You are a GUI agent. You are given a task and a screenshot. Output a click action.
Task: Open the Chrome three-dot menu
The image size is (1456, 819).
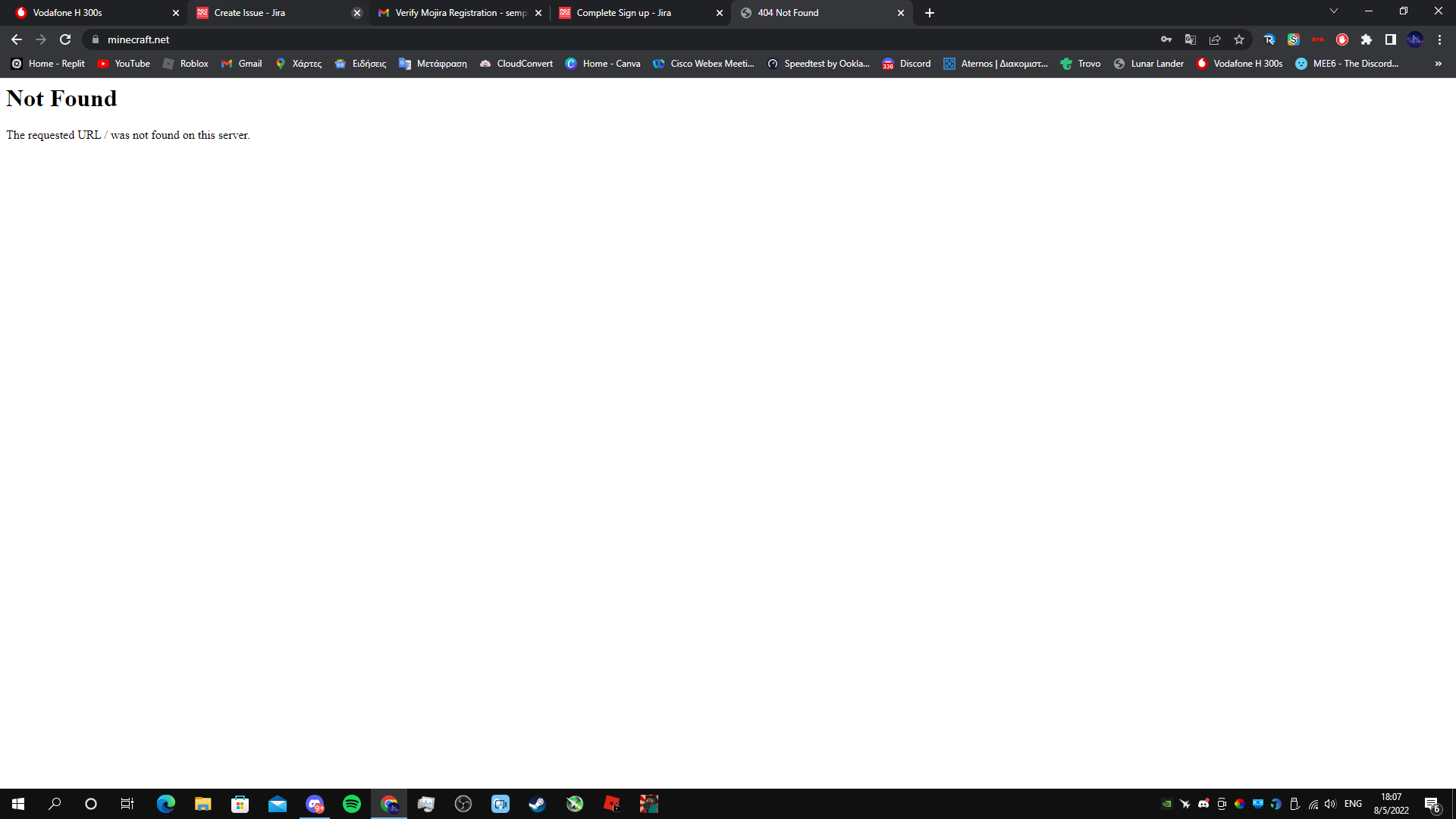pos(1439,39)
